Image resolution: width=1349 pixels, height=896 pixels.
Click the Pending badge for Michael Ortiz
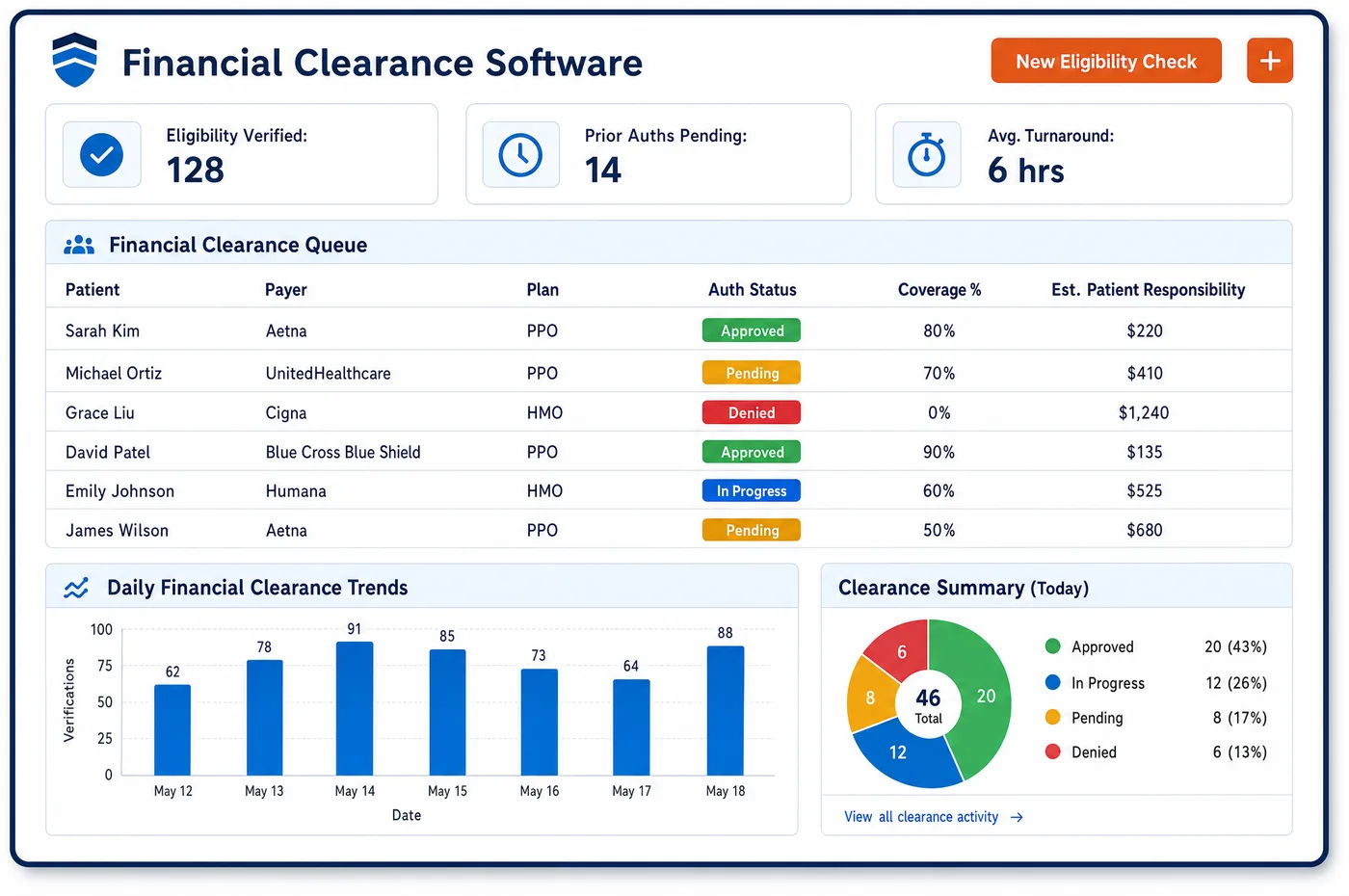pyautogui.click(x=752, y=373)
